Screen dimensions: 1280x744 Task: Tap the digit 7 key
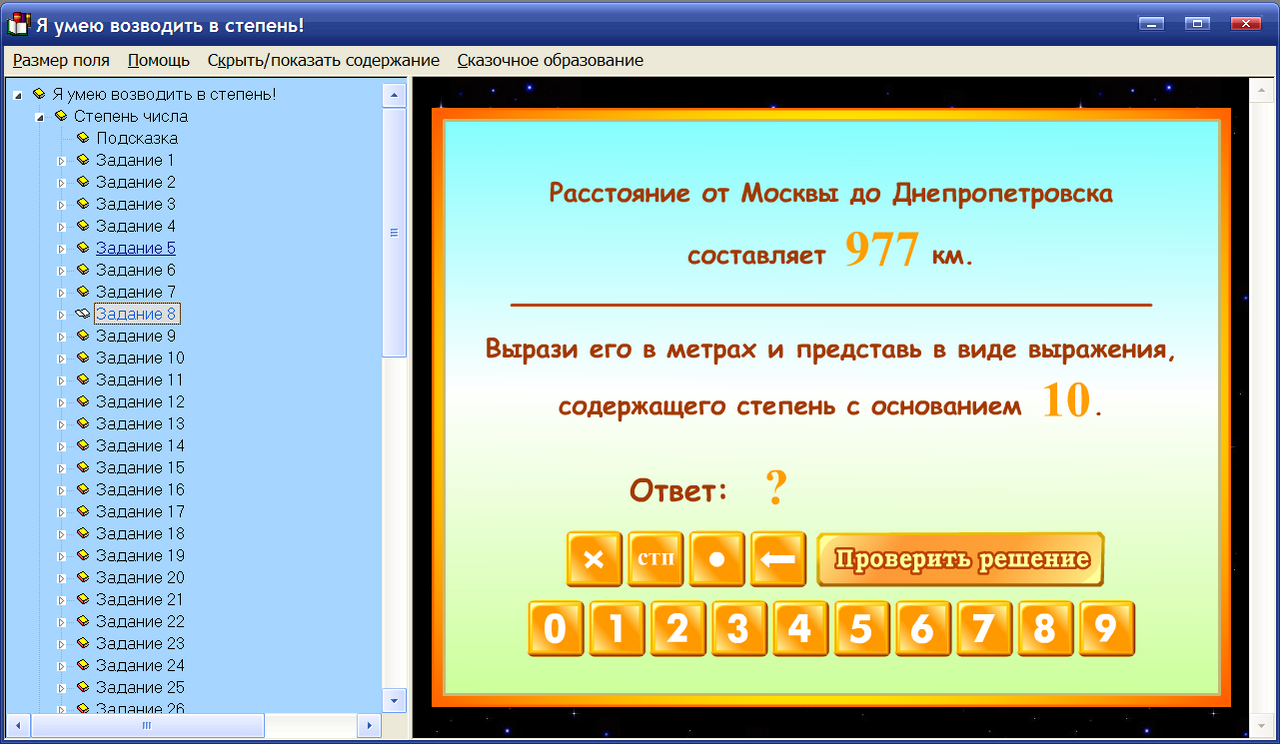pos(984,629)
